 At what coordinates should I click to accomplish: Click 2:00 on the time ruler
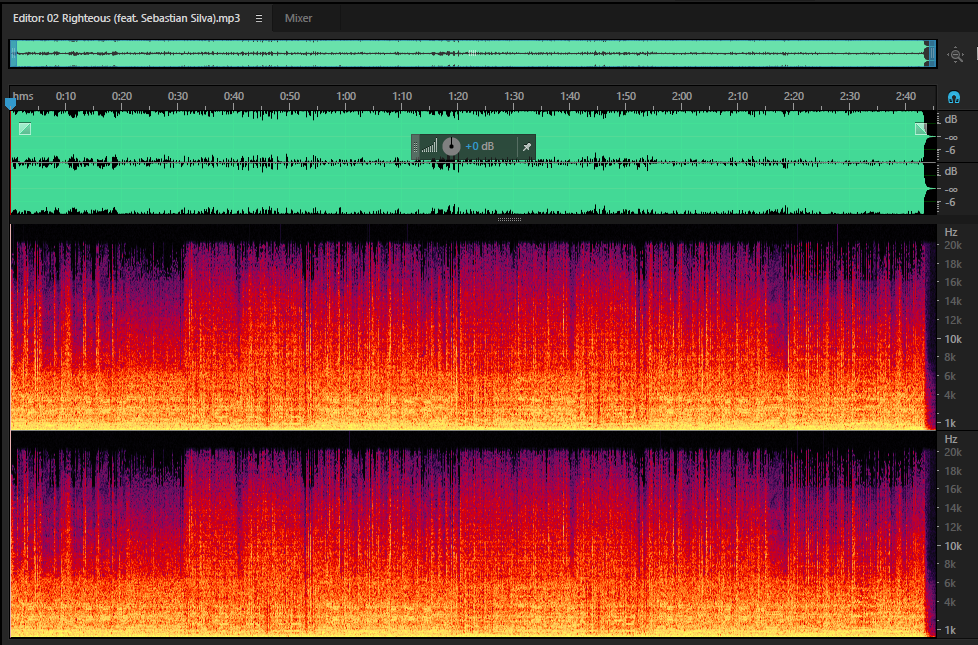[x=682, y=96]
